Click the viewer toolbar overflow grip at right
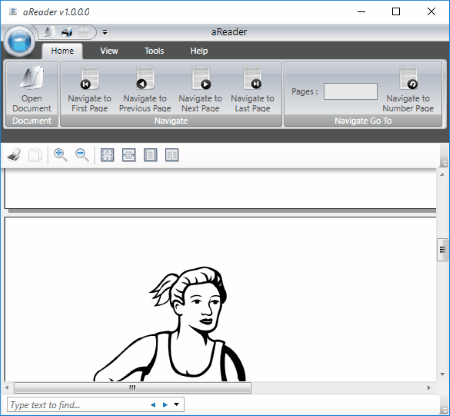This screenshot has width=450, height=416. pos(444,155)
